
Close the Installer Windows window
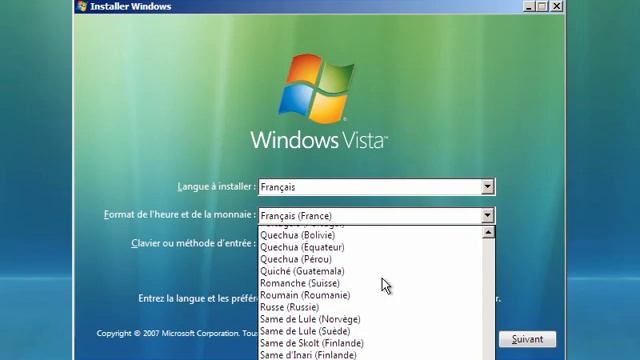coord(557,7)
